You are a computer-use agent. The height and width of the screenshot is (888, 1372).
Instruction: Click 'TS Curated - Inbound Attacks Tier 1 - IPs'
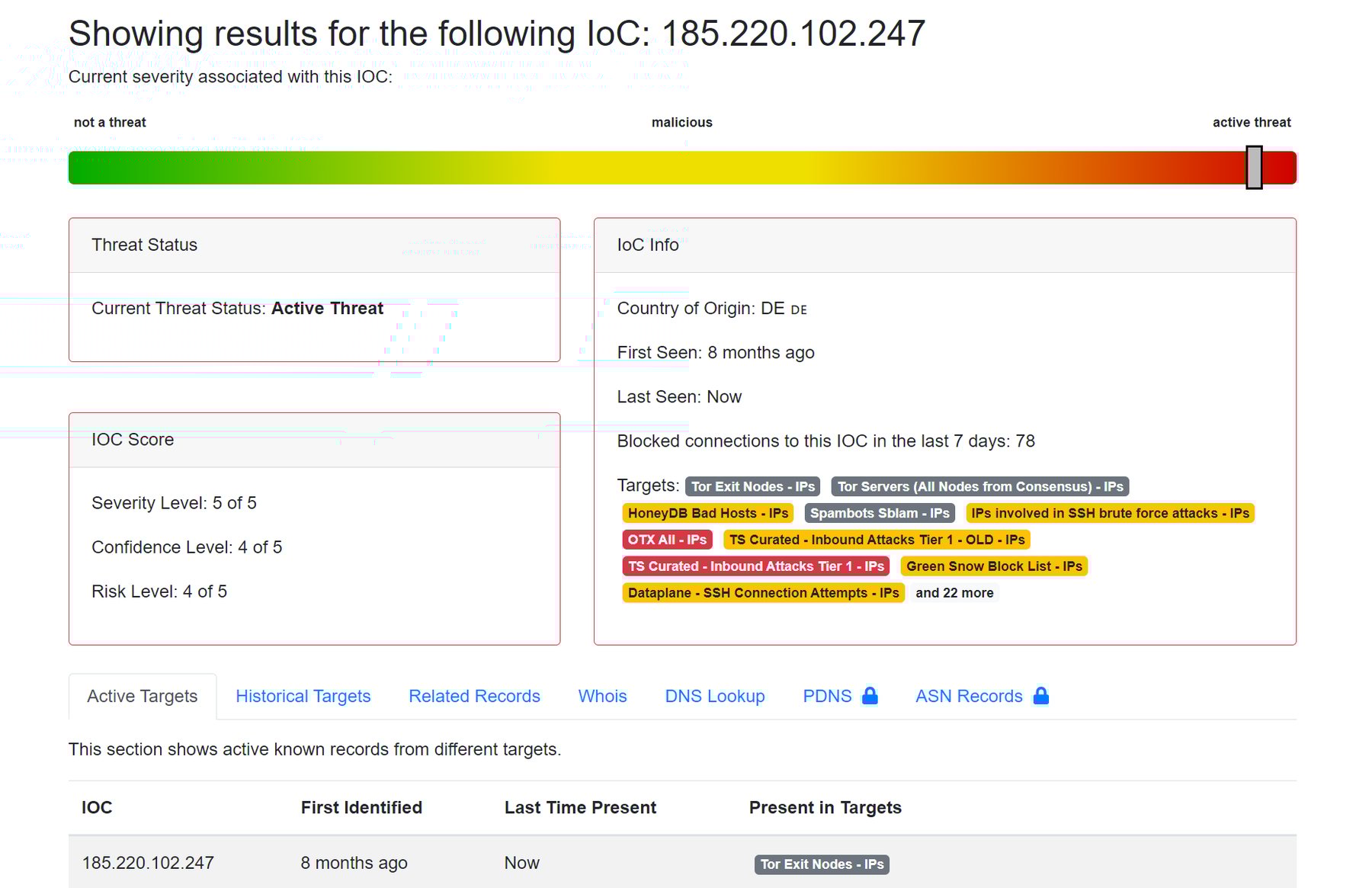click(x=755, y=566)
